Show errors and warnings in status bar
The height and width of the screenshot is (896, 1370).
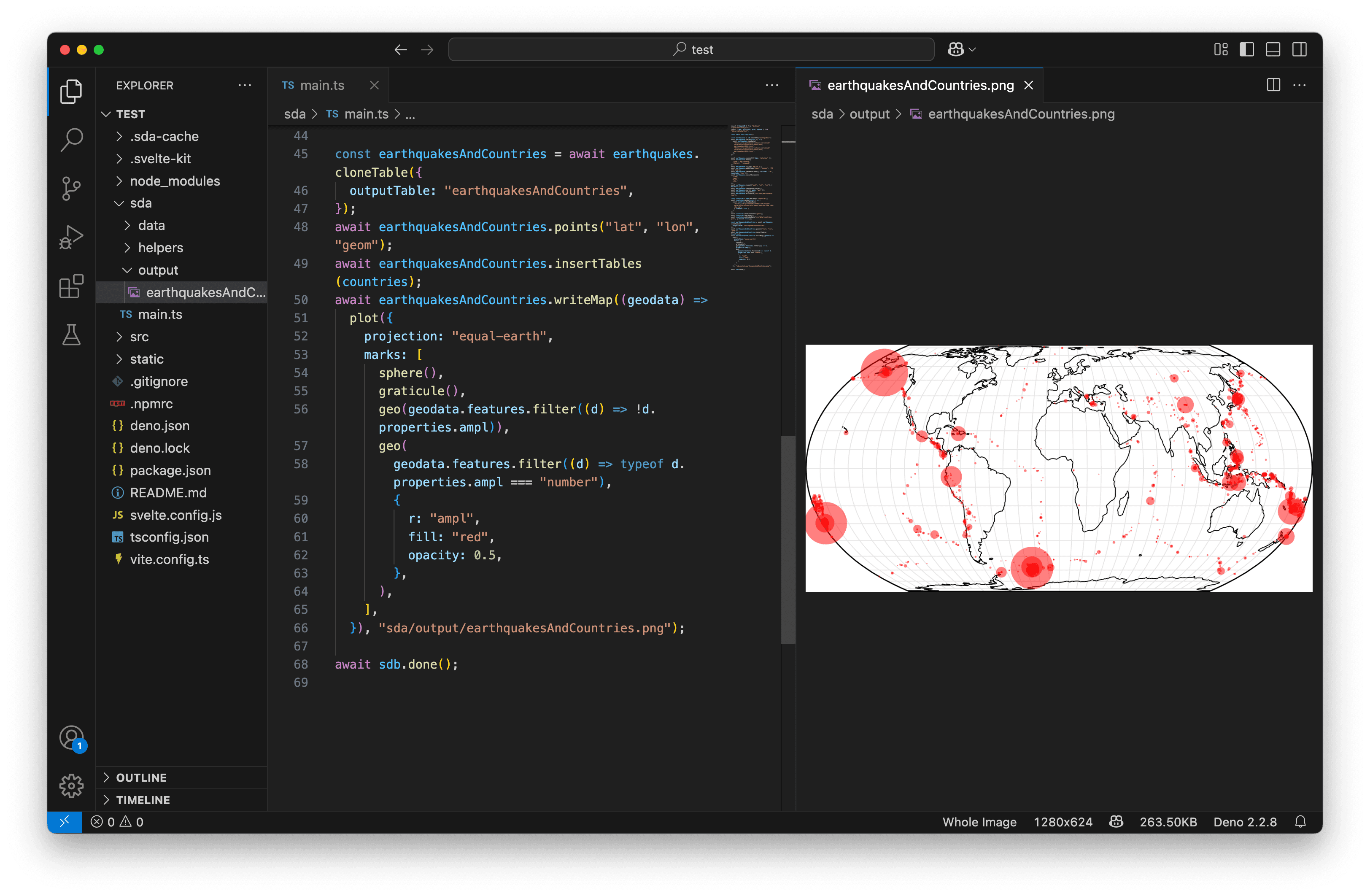coord(117,822)
